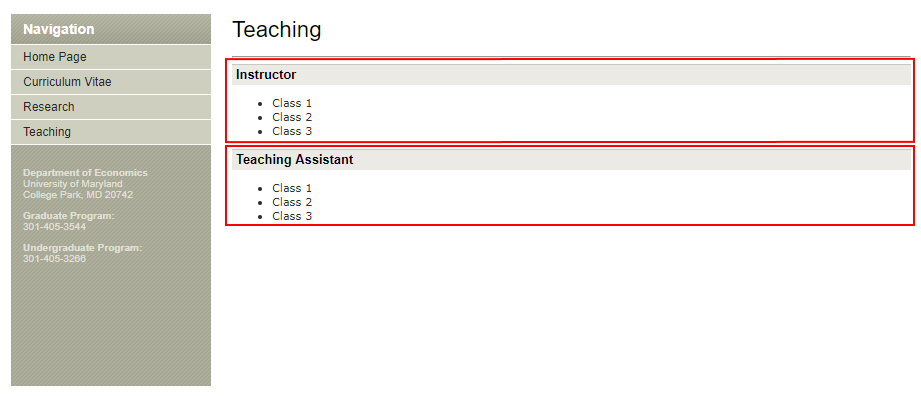
Task: Open the Home Page navigation link
Action: [110, 57]
